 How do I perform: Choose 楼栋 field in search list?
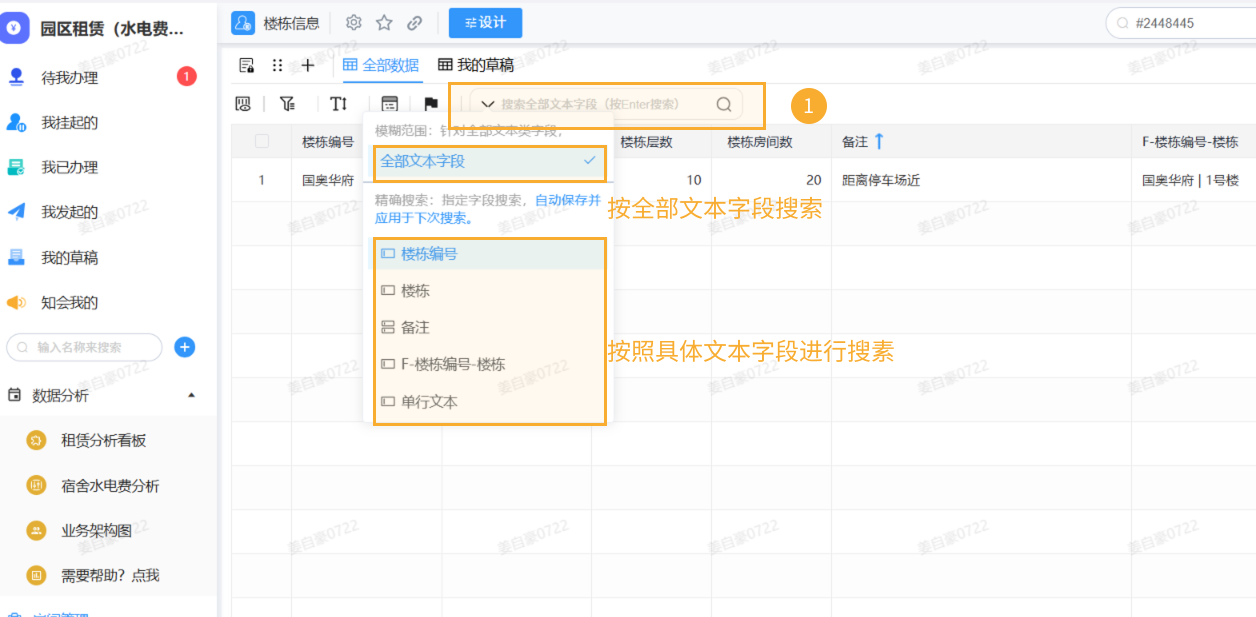(x=489, y=291)
